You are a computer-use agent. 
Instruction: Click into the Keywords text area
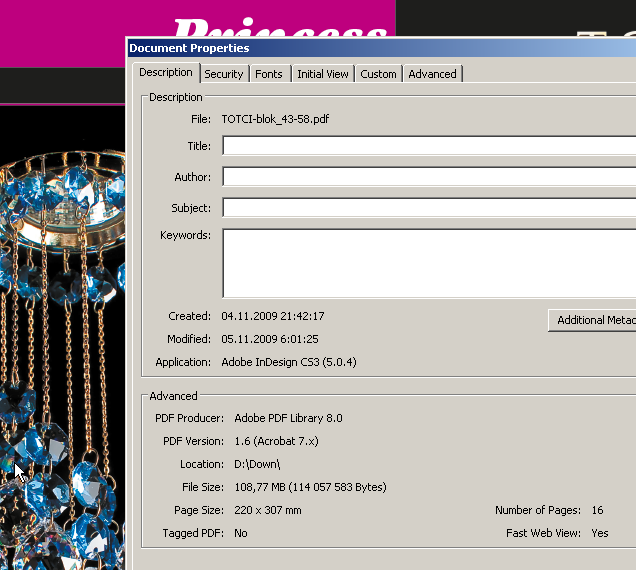429,263
